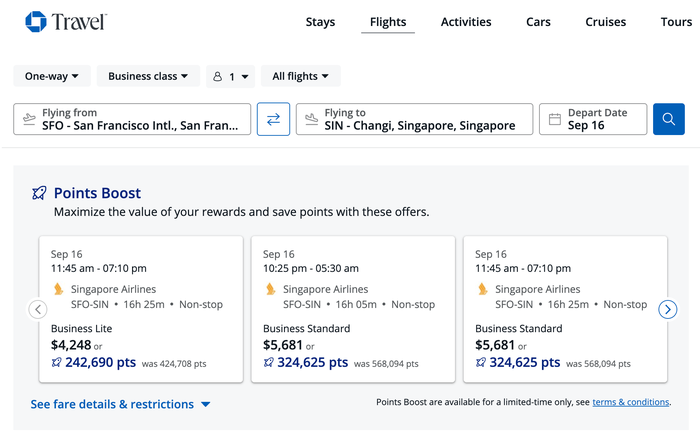This screenshot has height=434, width=700.
Task: Click the Points Boost rocket icon in heading
Action: 39,193
